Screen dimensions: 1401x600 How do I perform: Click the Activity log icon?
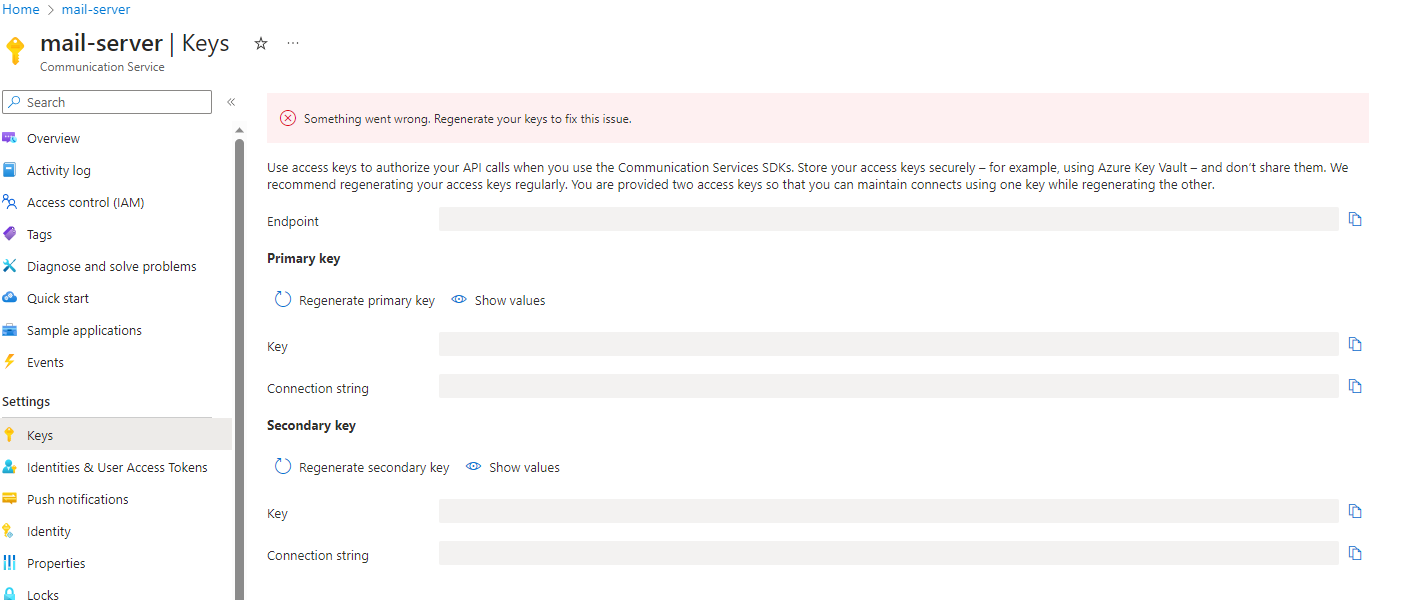coord(9,170)
